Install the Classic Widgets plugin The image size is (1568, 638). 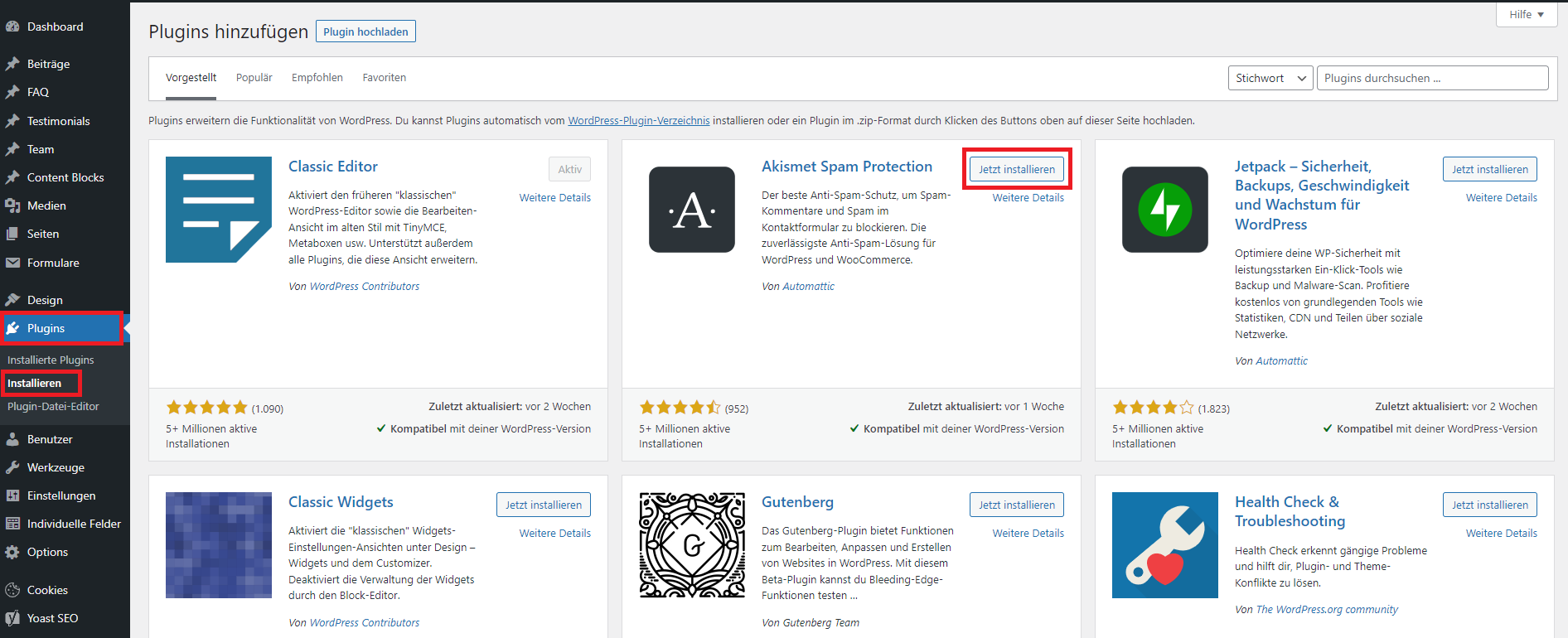[x=544, y=505]
